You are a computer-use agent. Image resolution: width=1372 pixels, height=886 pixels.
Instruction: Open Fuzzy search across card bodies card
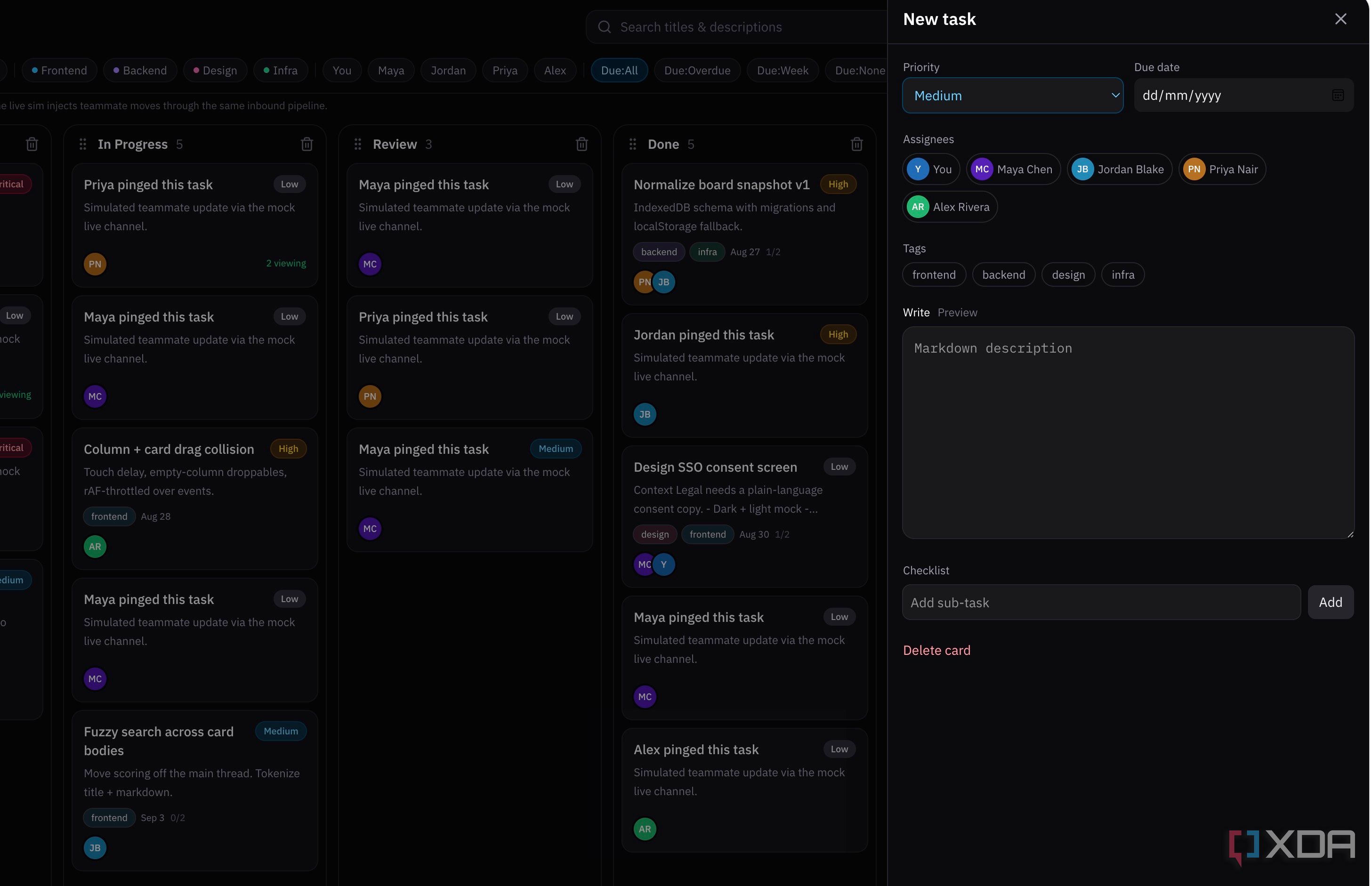(x=194, y=790)
